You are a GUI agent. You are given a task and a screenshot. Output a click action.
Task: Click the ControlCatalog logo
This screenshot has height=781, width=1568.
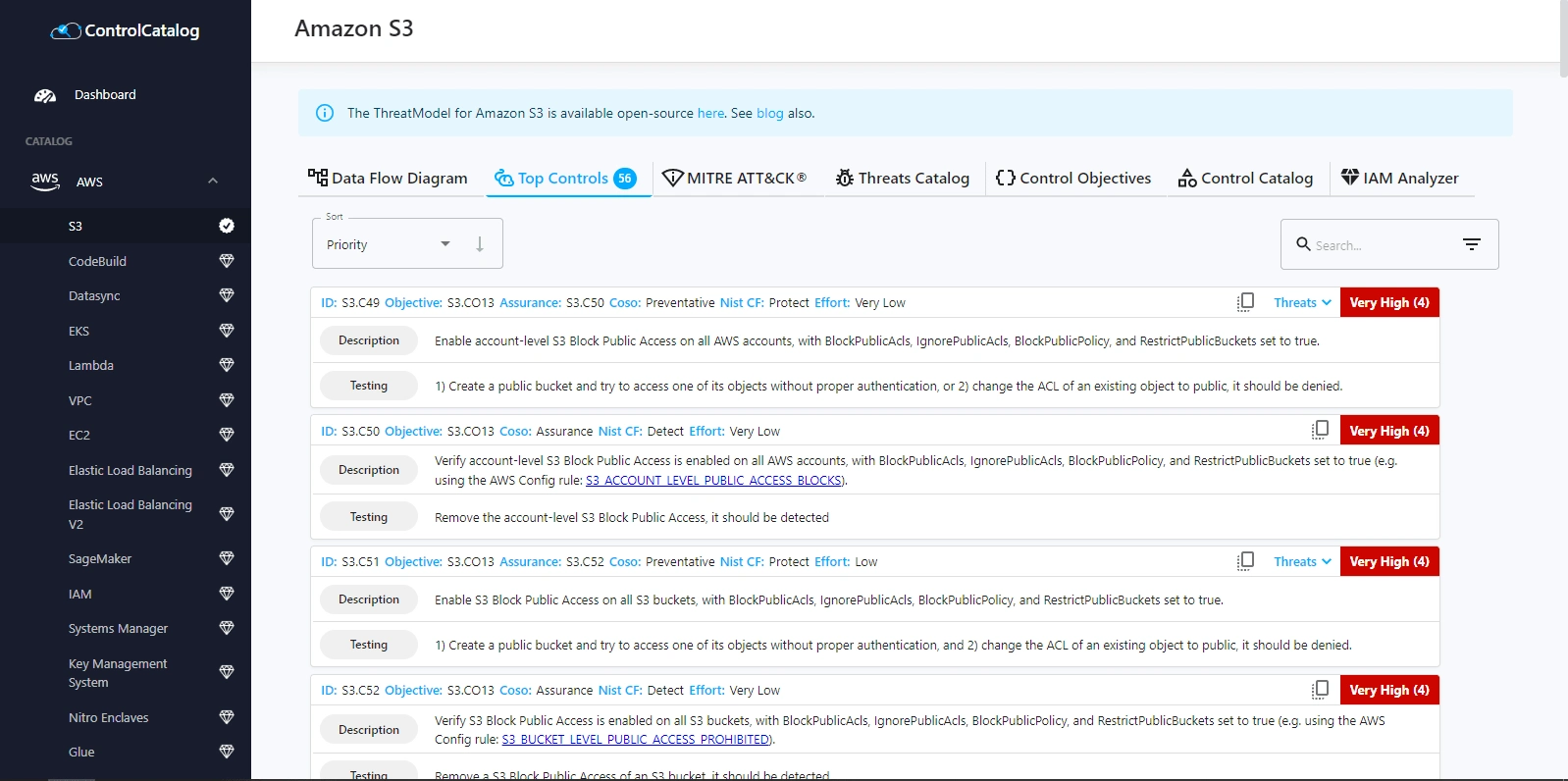[x=125, y=30]
